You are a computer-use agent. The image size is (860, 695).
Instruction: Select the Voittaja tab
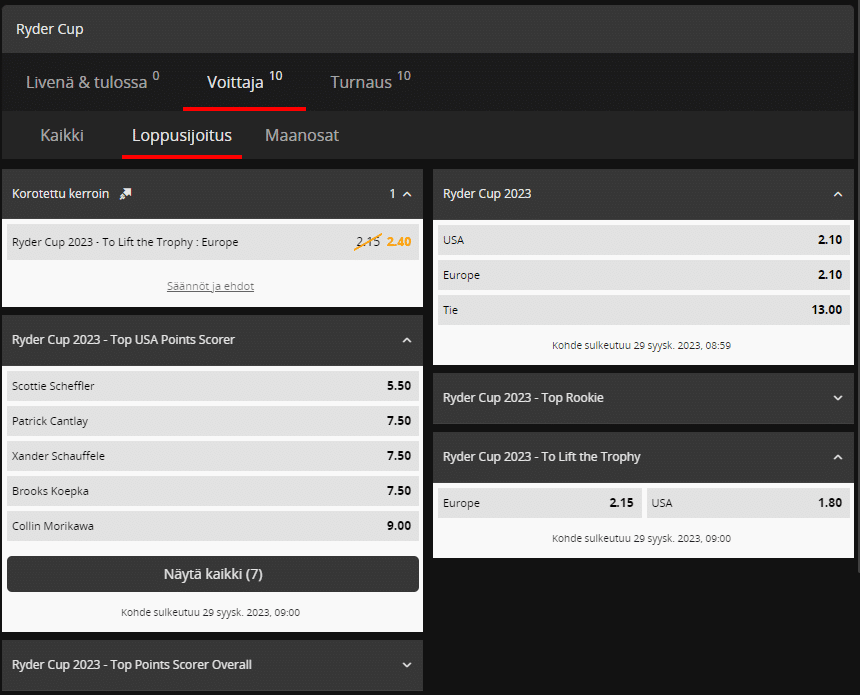tap(244, 82)
